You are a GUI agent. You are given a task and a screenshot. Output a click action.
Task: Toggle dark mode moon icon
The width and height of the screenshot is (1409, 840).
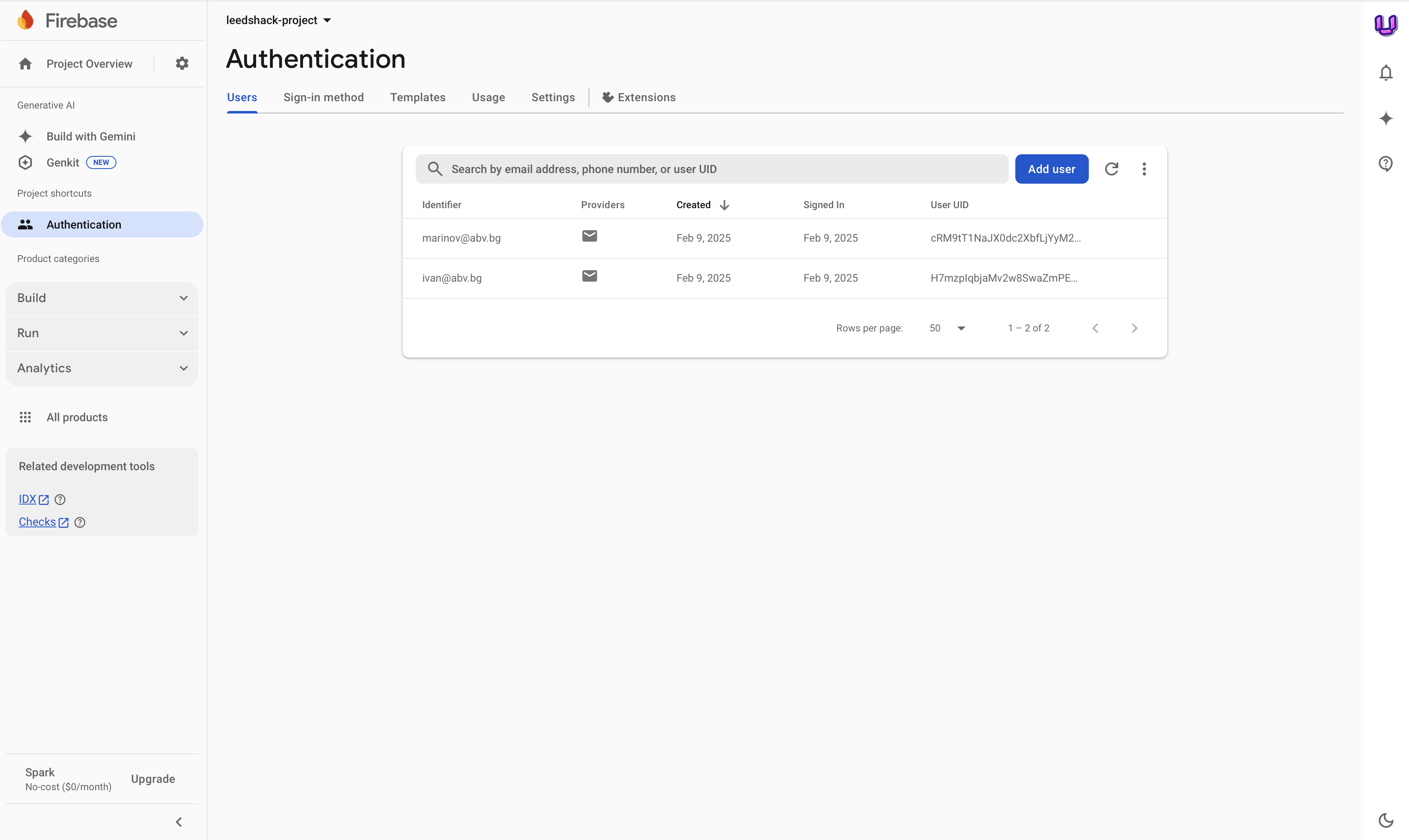pos(1385,820)
